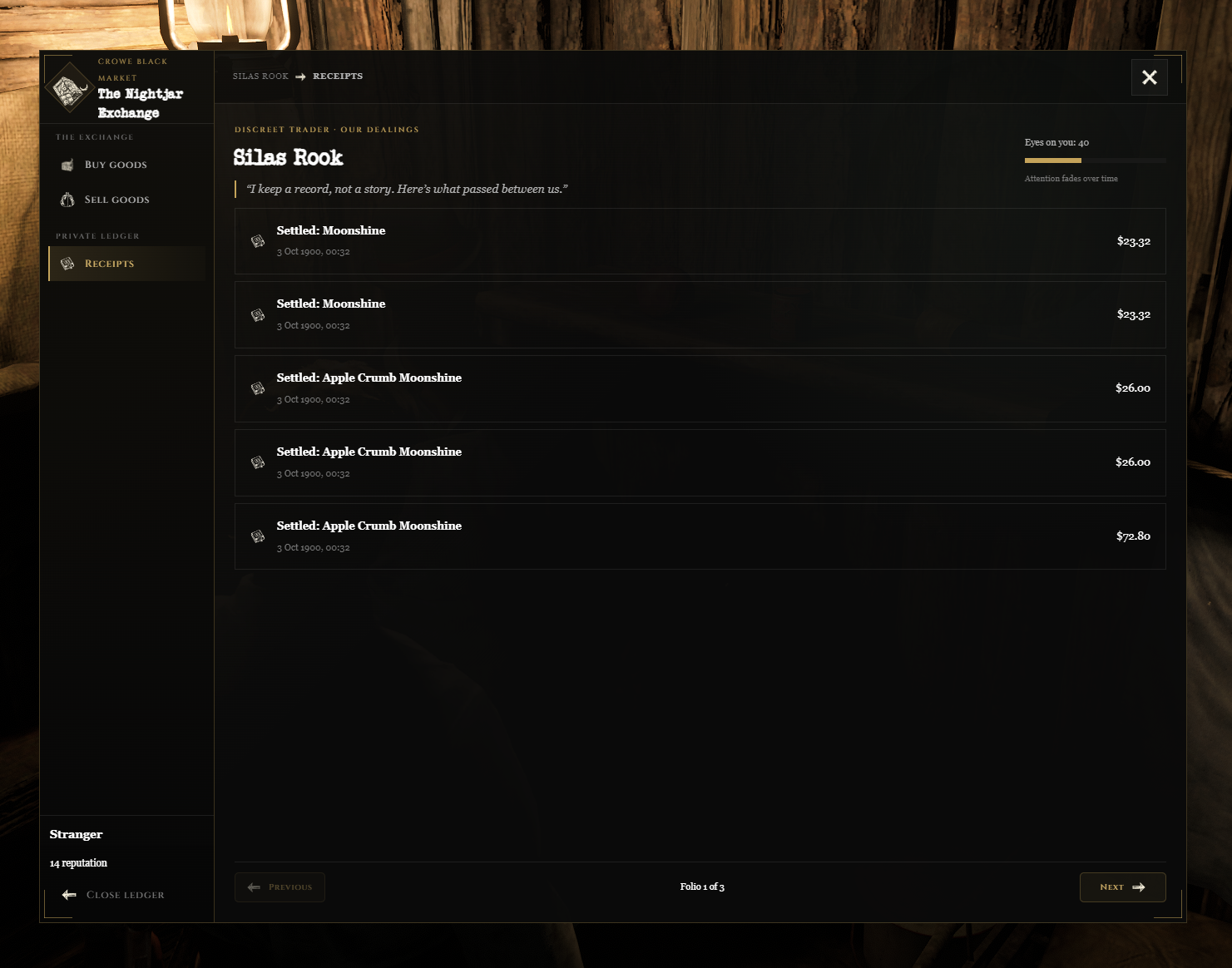The width and height of the screenshot is (1232, 968).
Task: Click the back arrow beside Close Ledger
Action: click(x=69, y=895)
